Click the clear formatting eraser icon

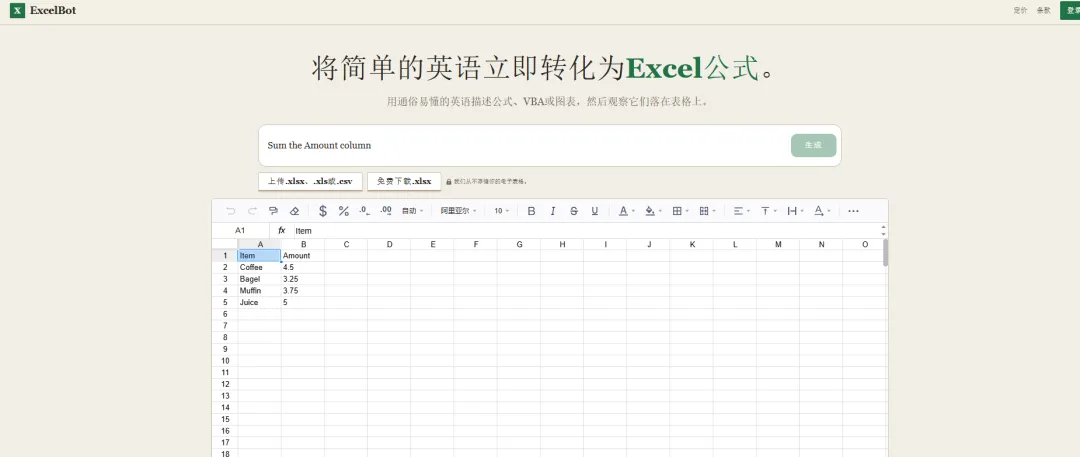(x=295, y=211)
